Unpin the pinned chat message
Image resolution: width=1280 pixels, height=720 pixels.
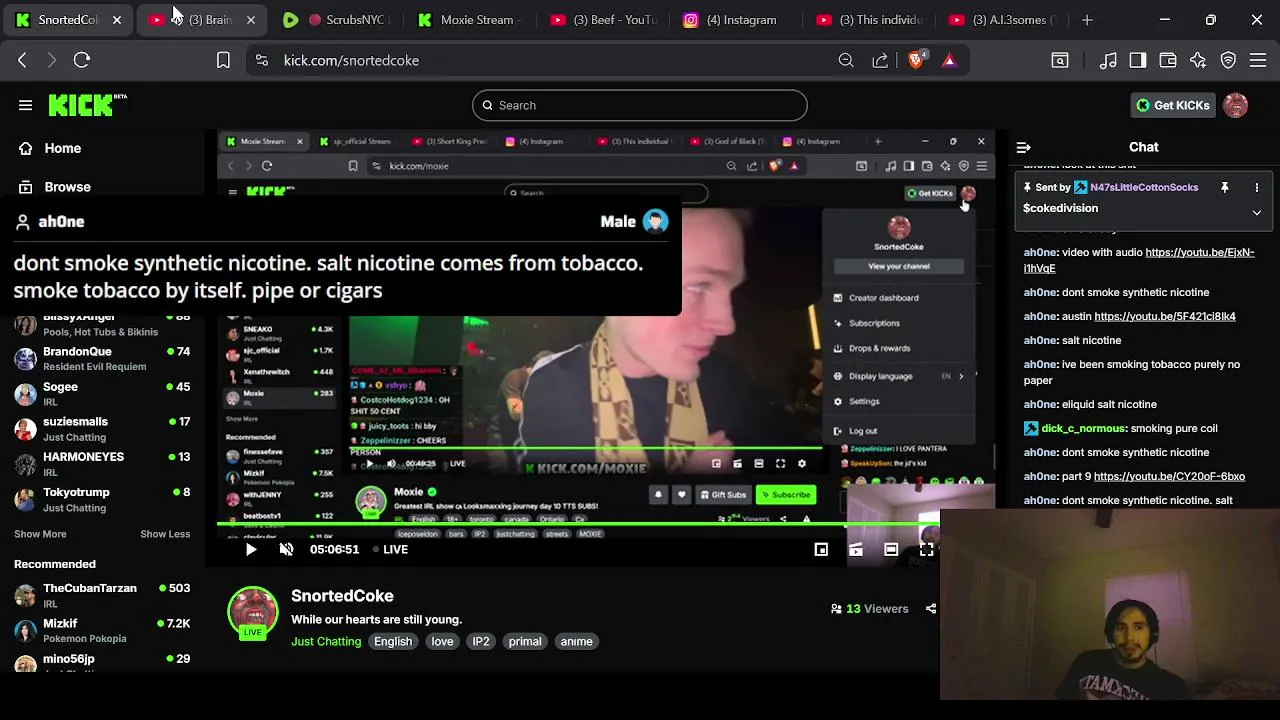(x=1224, y=187)
